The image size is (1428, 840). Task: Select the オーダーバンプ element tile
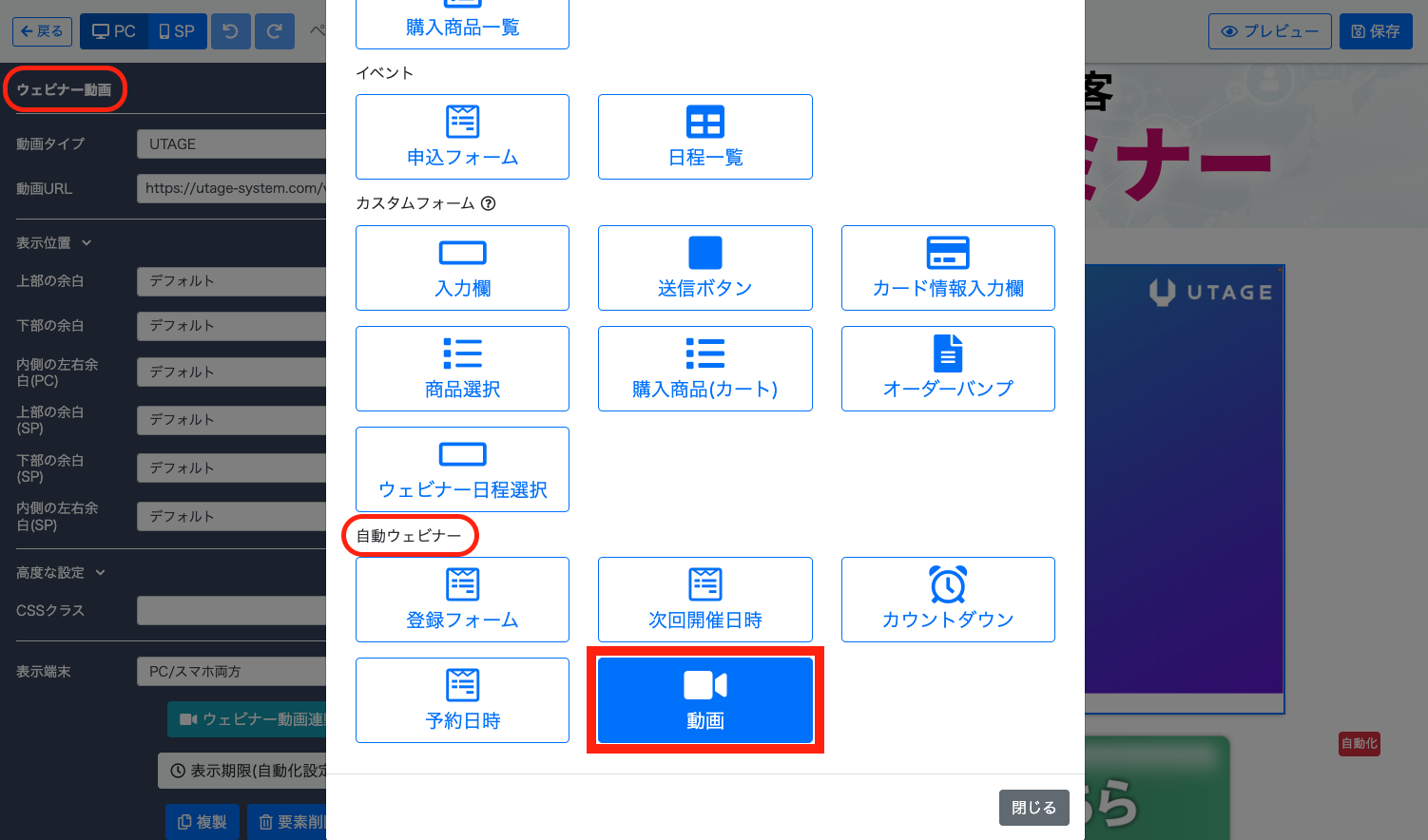[947, 369]
